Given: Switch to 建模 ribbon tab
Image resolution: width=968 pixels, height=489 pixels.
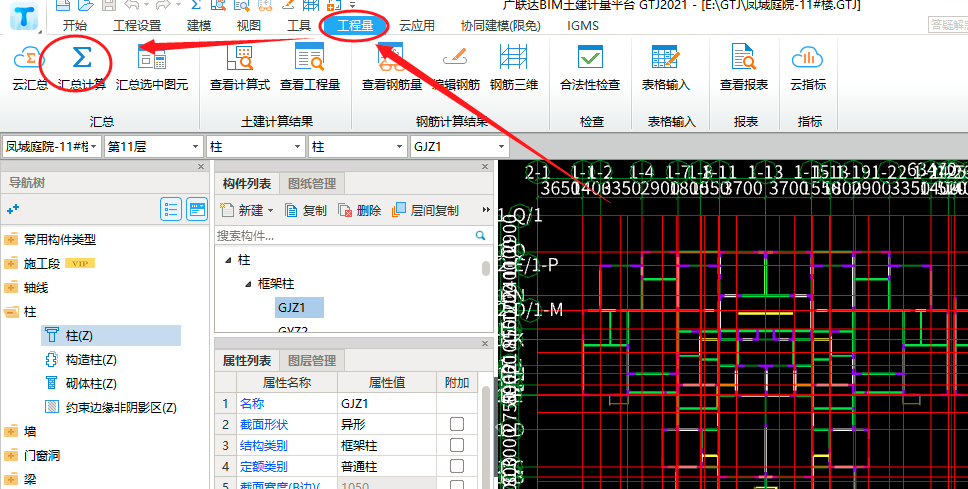Looking at the screenshot, I should pos(199,25).
